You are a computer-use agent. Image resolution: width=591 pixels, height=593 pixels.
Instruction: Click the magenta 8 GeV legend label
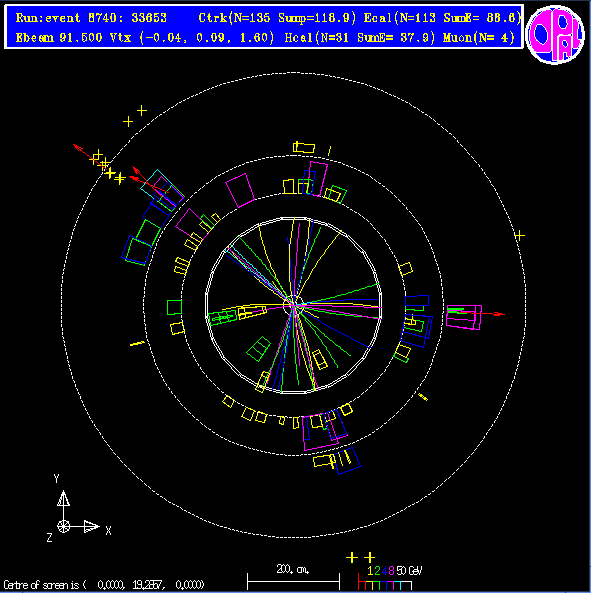pyautogui.click(x=391, y=570)
